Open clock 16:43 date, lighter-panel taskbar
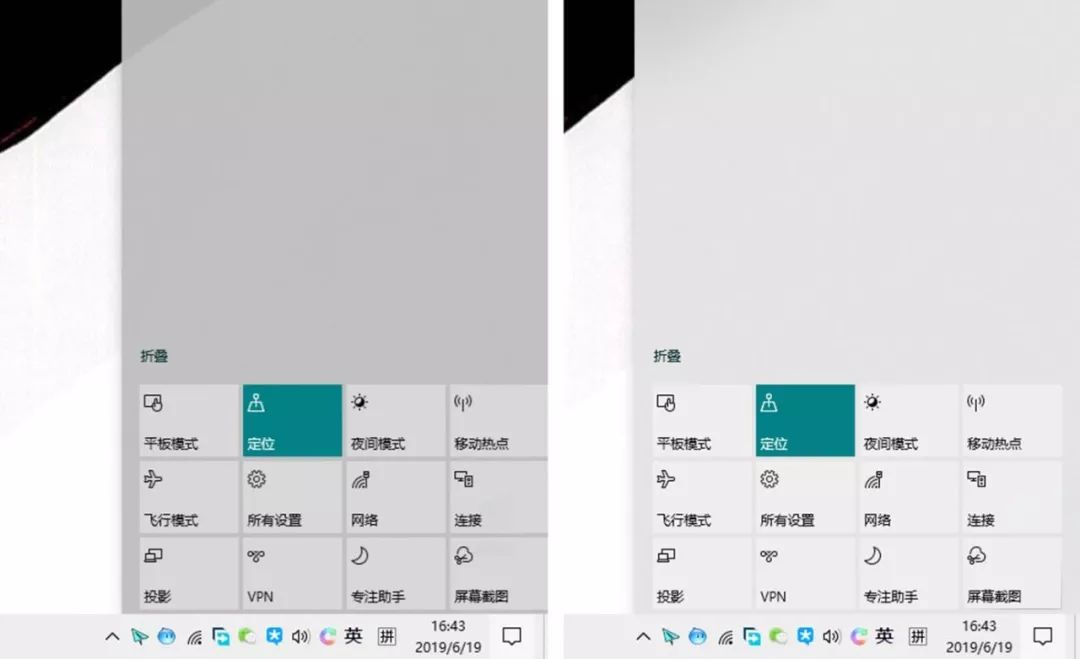Screen dimensions: 1080x659 point(979,636)
